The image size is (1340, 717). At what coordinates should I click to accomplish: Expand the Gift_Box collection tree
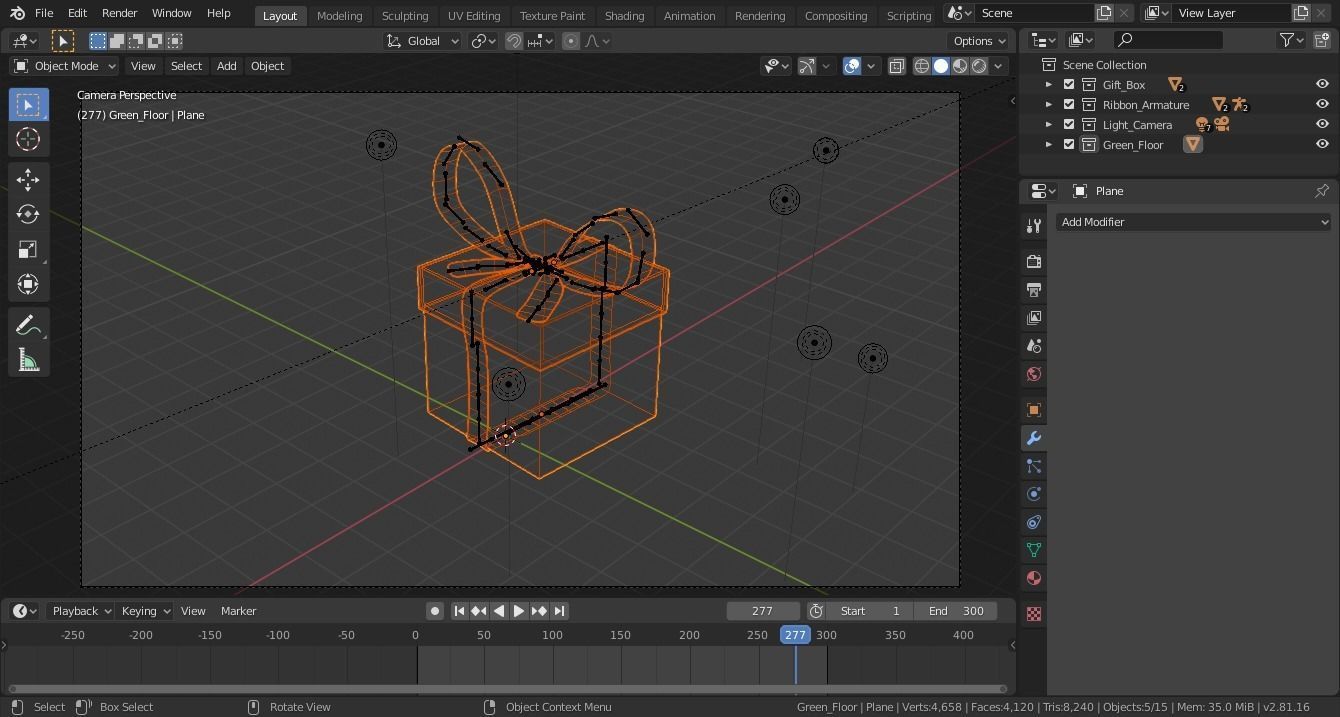click(x=1049, y=85)
